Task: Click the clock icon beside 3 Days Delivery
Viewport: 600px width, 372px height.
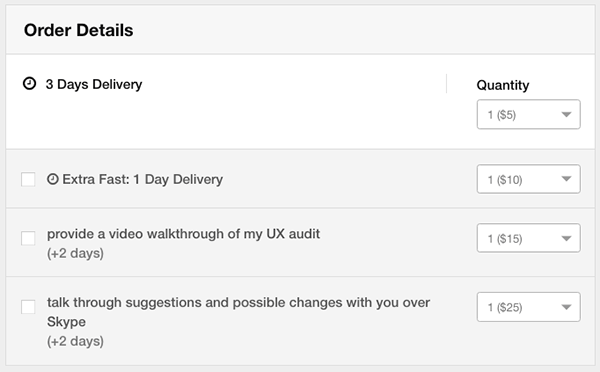Action: pos(29,83)
